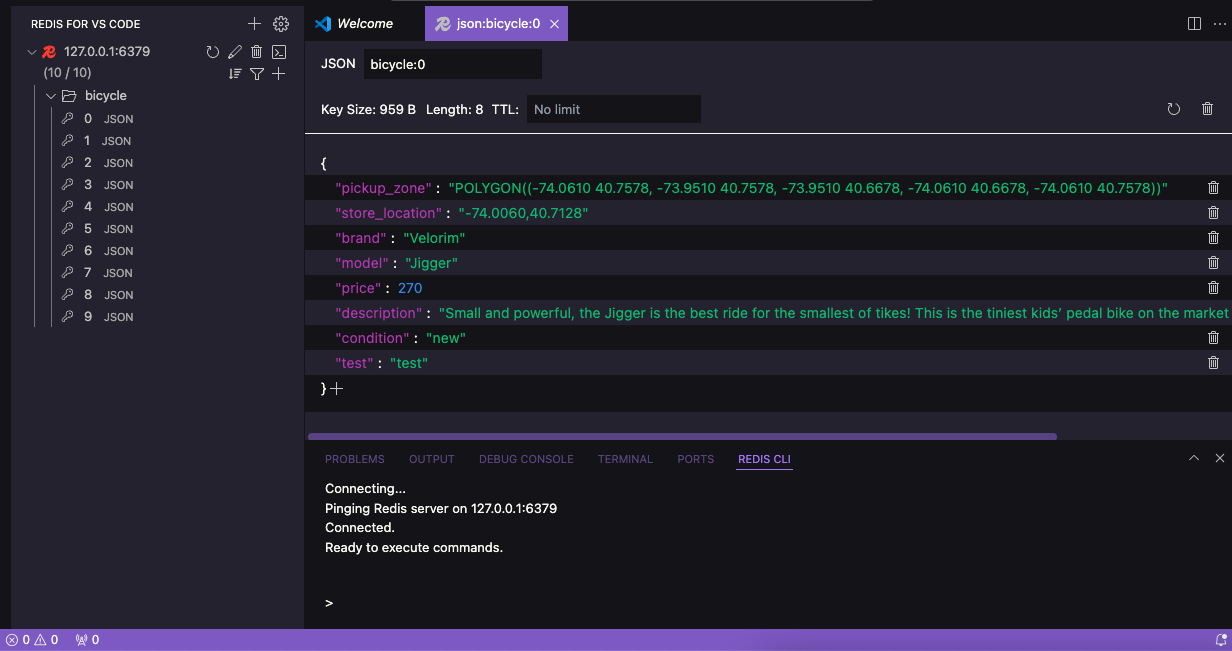The width and height of the screenshot is (1232, 651).
Task: Toggle split editor layout icon
Action: [1194, 24]
